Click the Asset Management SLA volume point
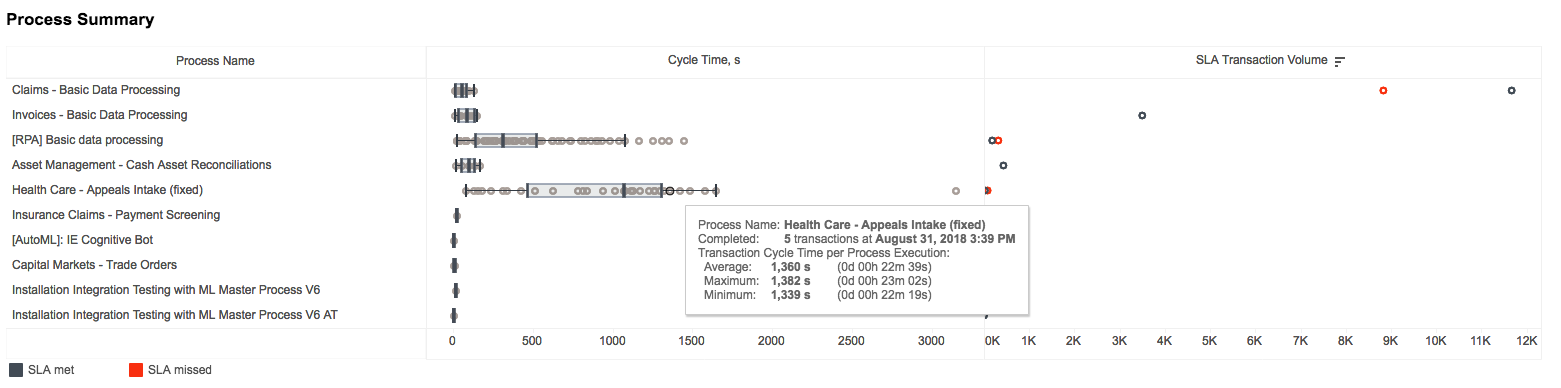 (1003, 165)
